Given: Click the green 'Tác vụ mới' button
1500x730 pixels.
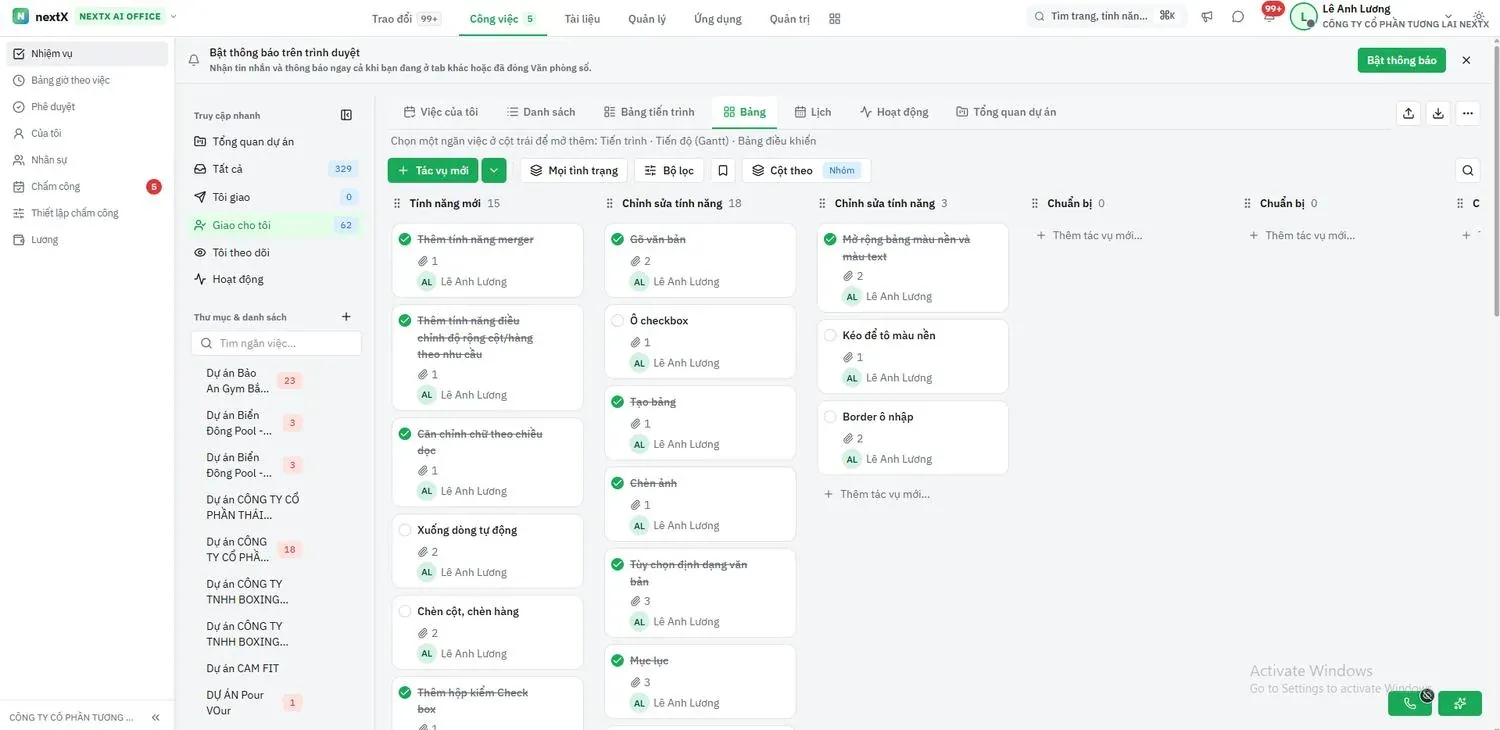Looking at the screenshot, I should coord(433,170).
